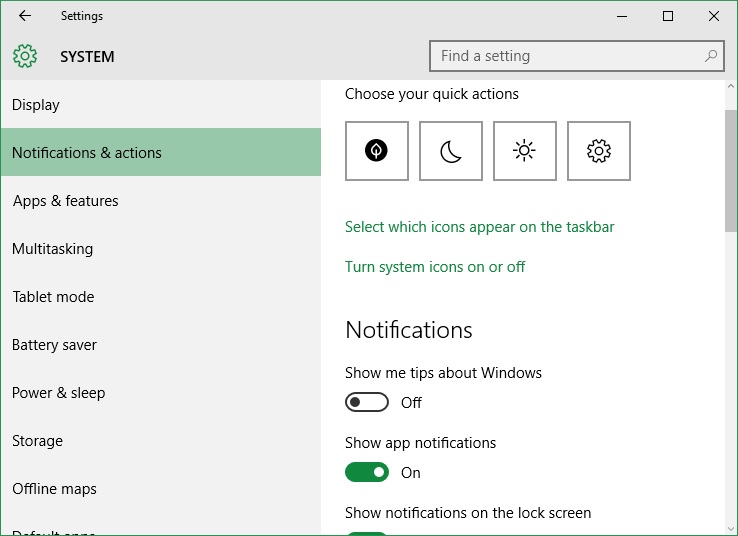The image size is (738, 536).
Task: Open the Apps & features section
Action: pyautogui.click(x=161, y=200)
